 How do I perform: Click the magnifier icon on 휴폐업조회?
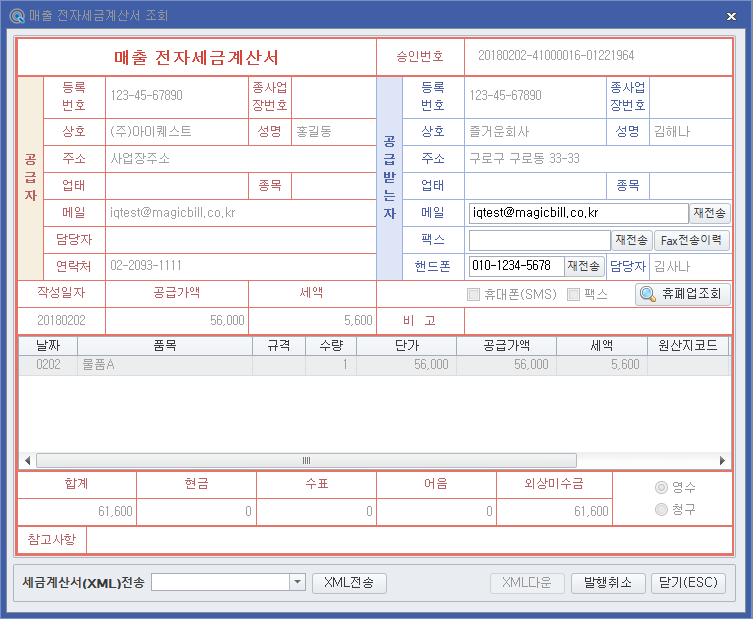click(x=648, y=294)
